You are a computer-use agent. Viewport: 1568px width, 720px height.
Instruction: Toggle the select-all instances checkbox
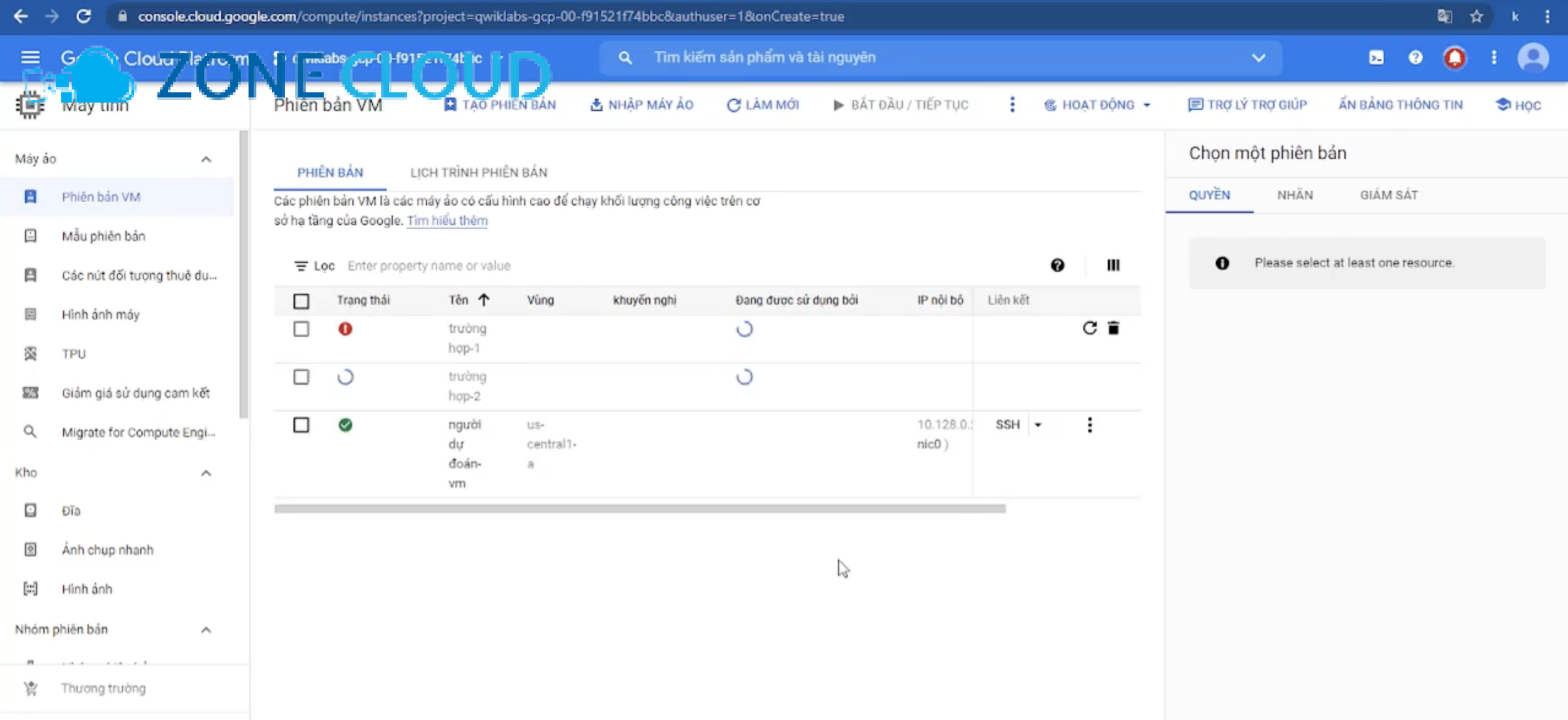(301, 301)
